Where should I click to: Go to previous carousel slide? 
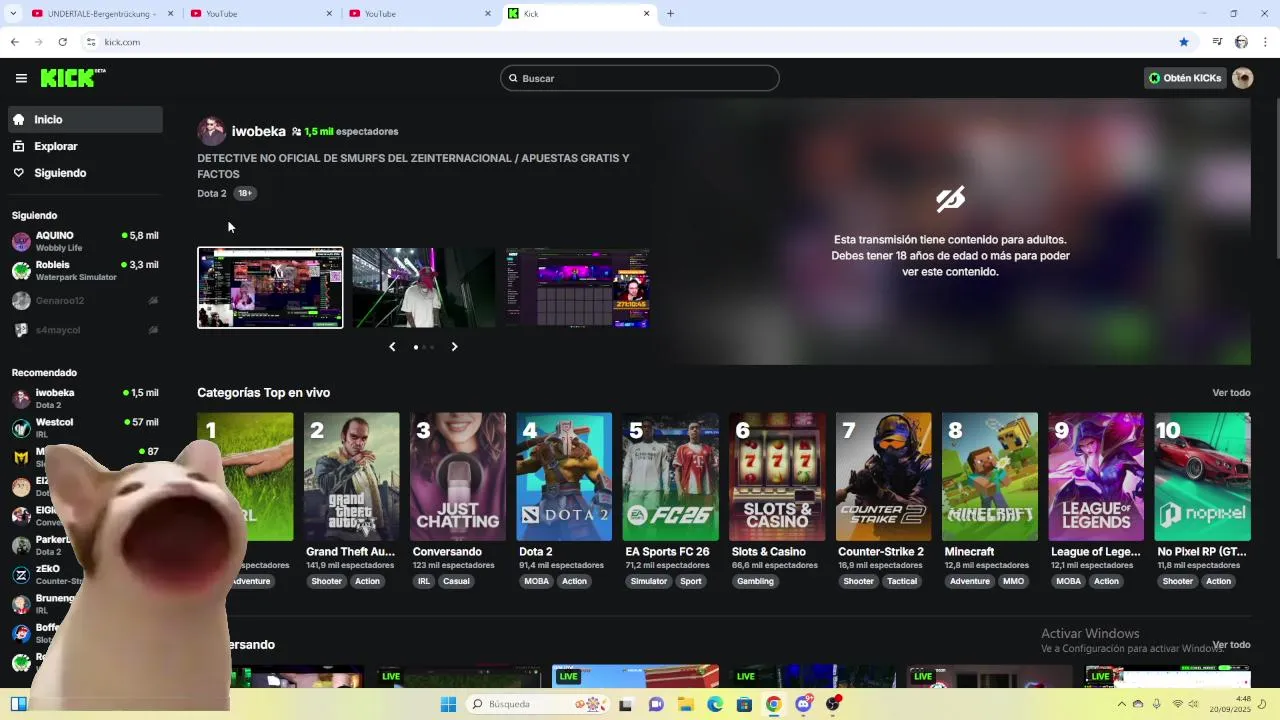(x=392, y=347)
